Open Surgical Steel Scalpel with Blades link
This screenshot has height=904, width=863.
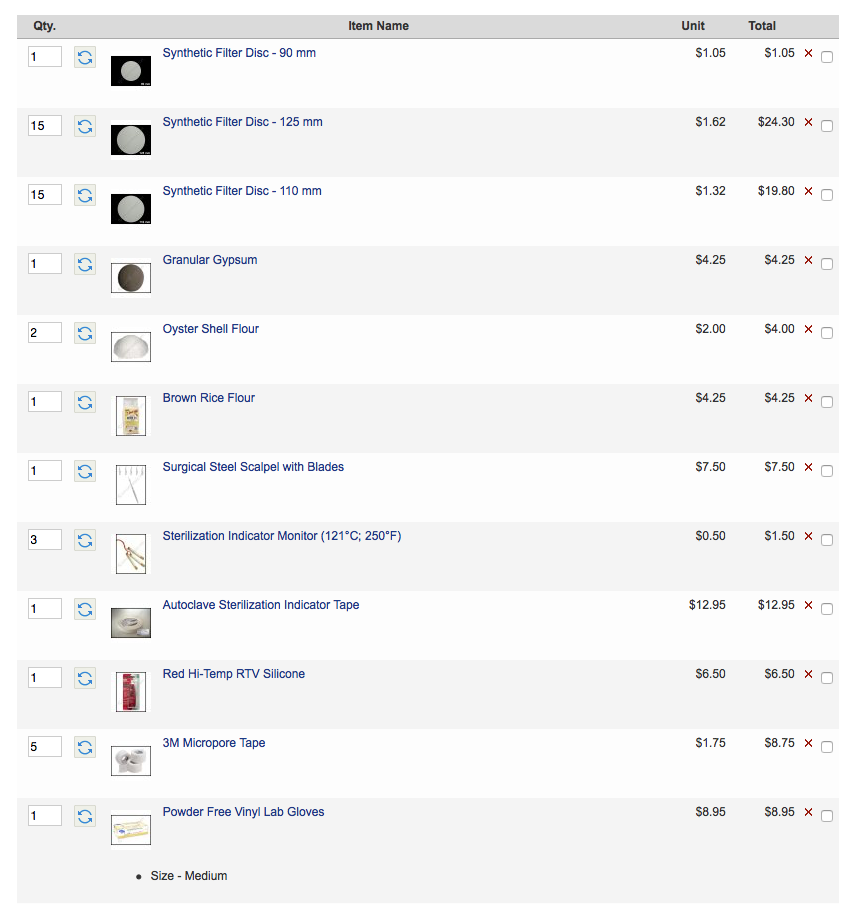(253, 467)
